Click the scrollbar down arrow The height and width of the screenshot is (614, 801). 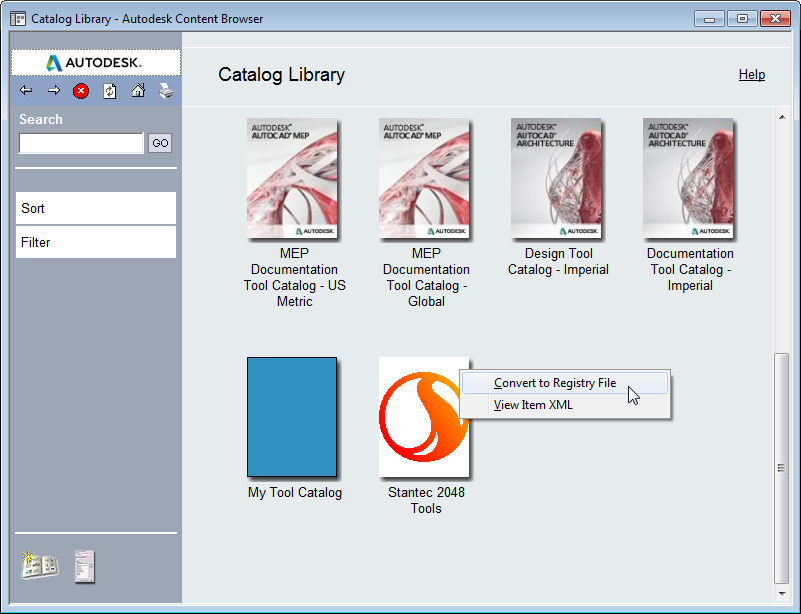(782, 594)
